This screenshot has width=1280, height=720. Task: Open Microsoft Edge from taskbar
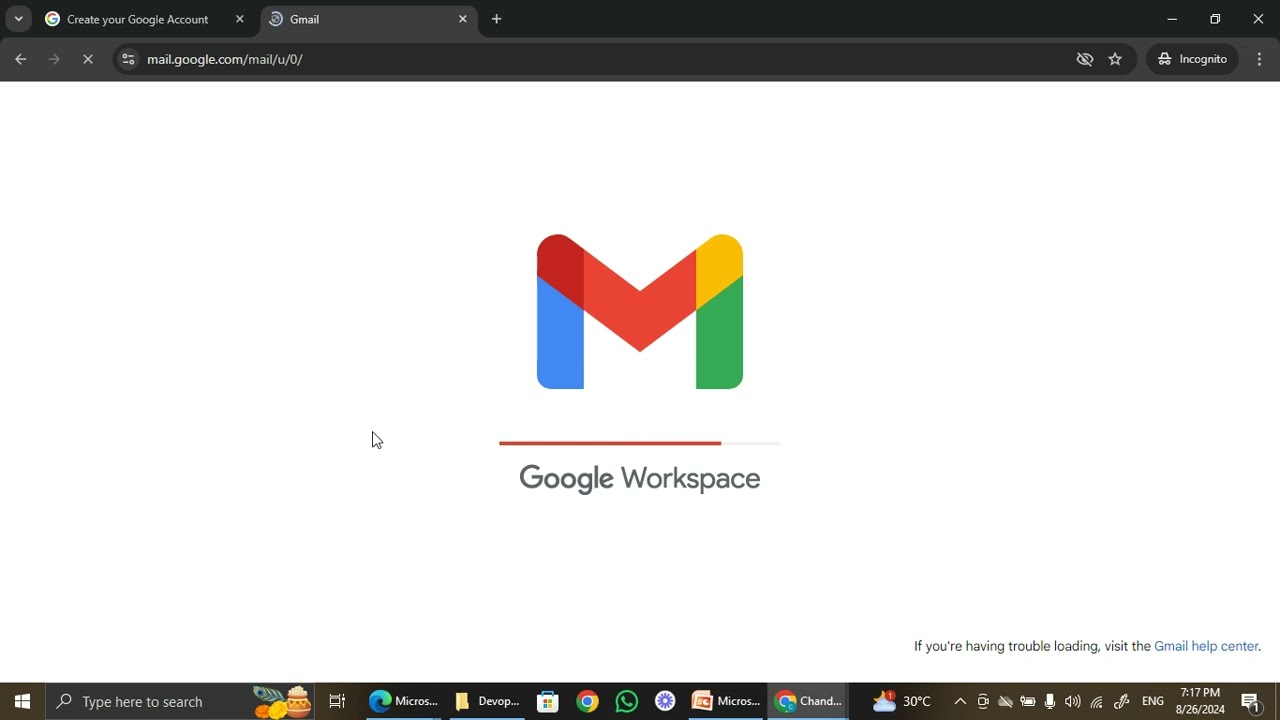coord(403,701)
